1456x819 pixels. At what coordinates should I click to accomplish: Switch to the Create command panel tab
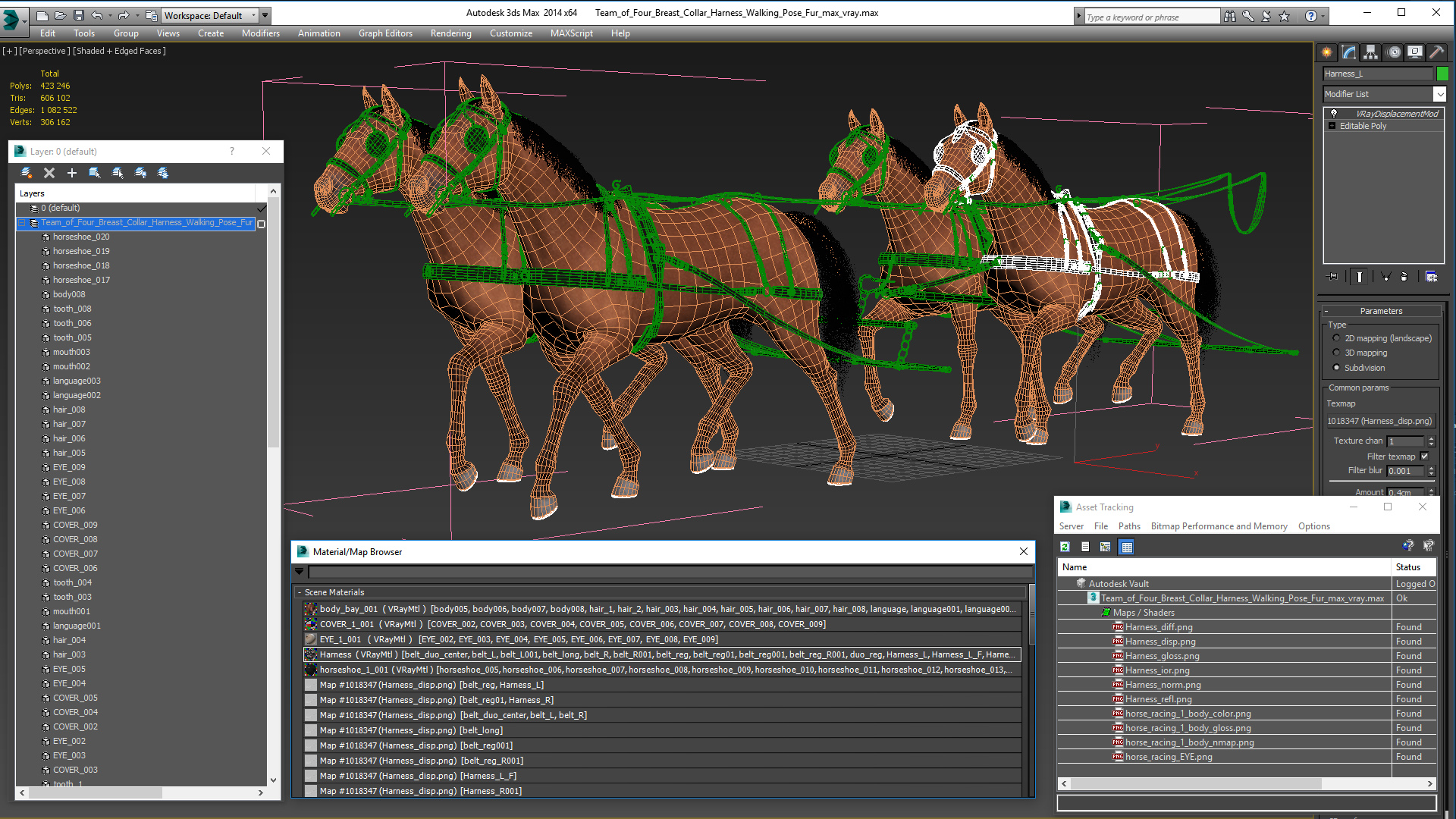click(x=1326, y=52)
